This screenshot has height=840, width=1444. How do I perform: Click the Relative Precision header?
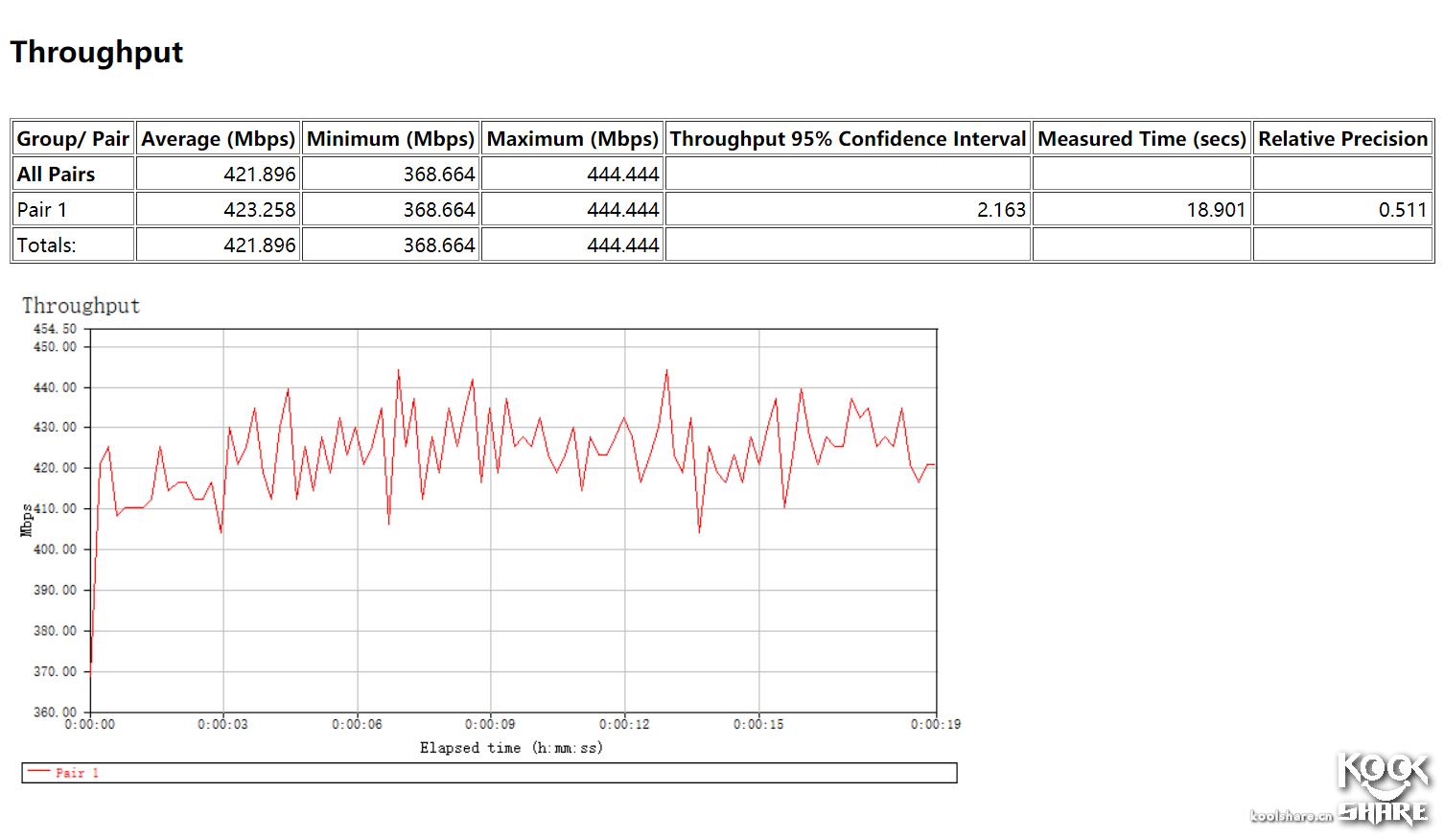point(1342,138)
